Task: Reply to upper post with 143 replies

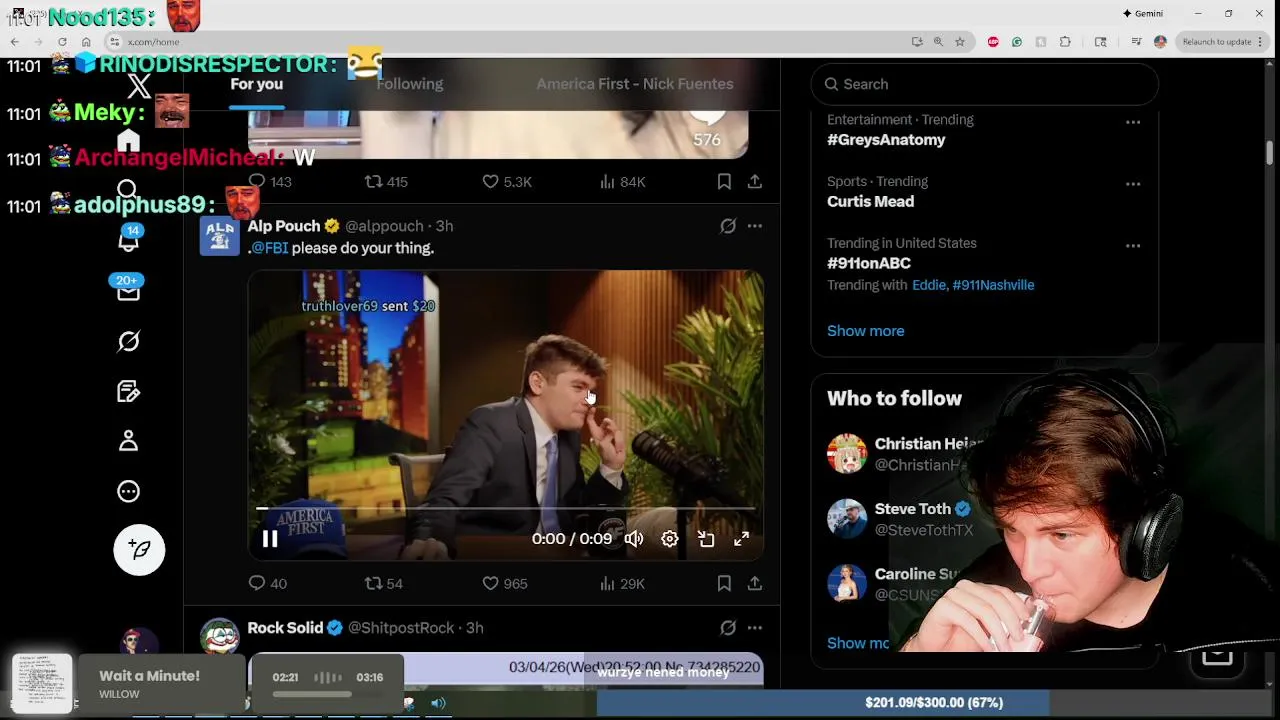Action: [x=270, y=182]
